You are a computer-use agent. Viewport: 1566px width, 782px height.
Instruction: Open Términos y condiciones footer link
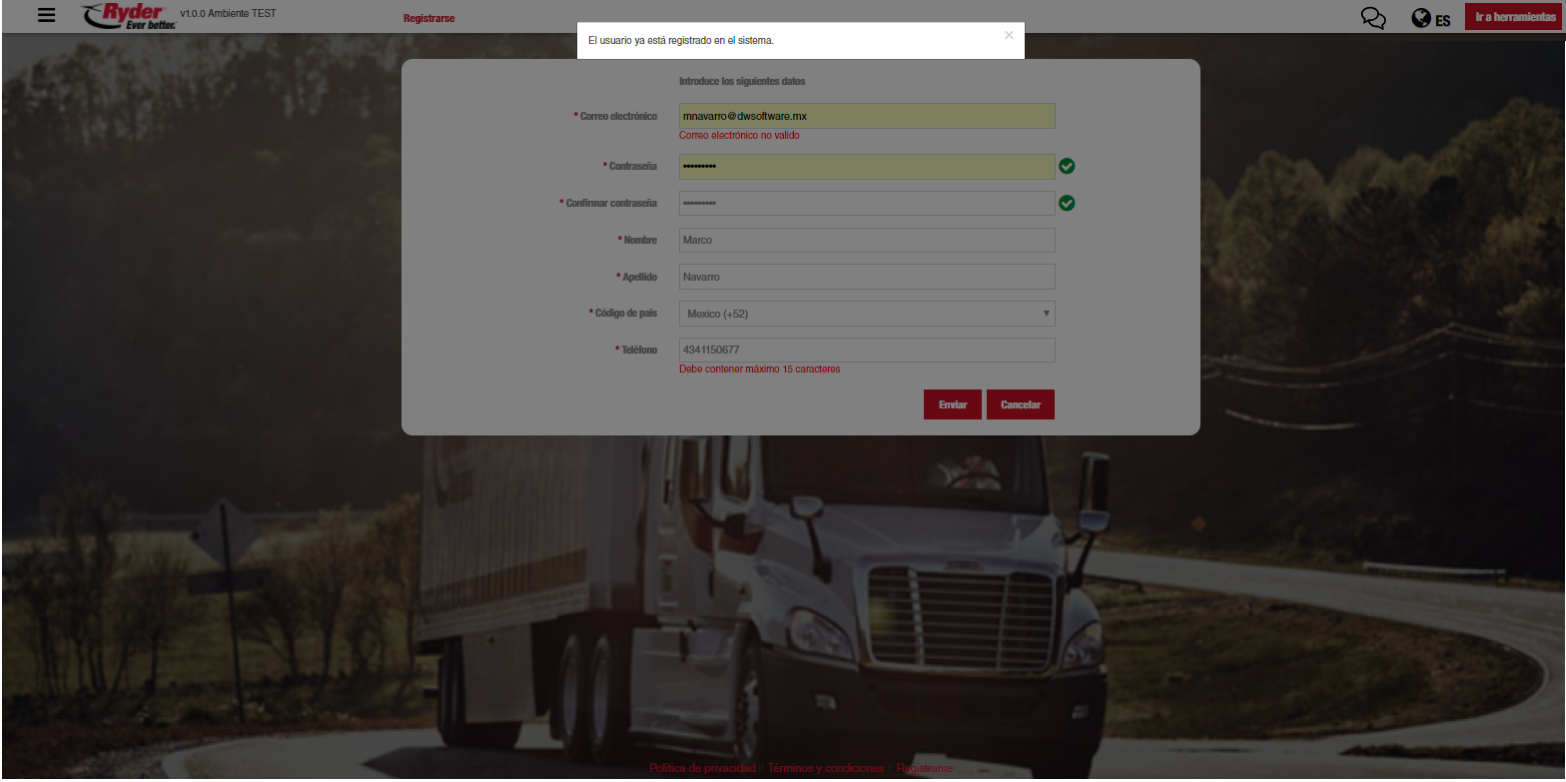coord(826,768)
